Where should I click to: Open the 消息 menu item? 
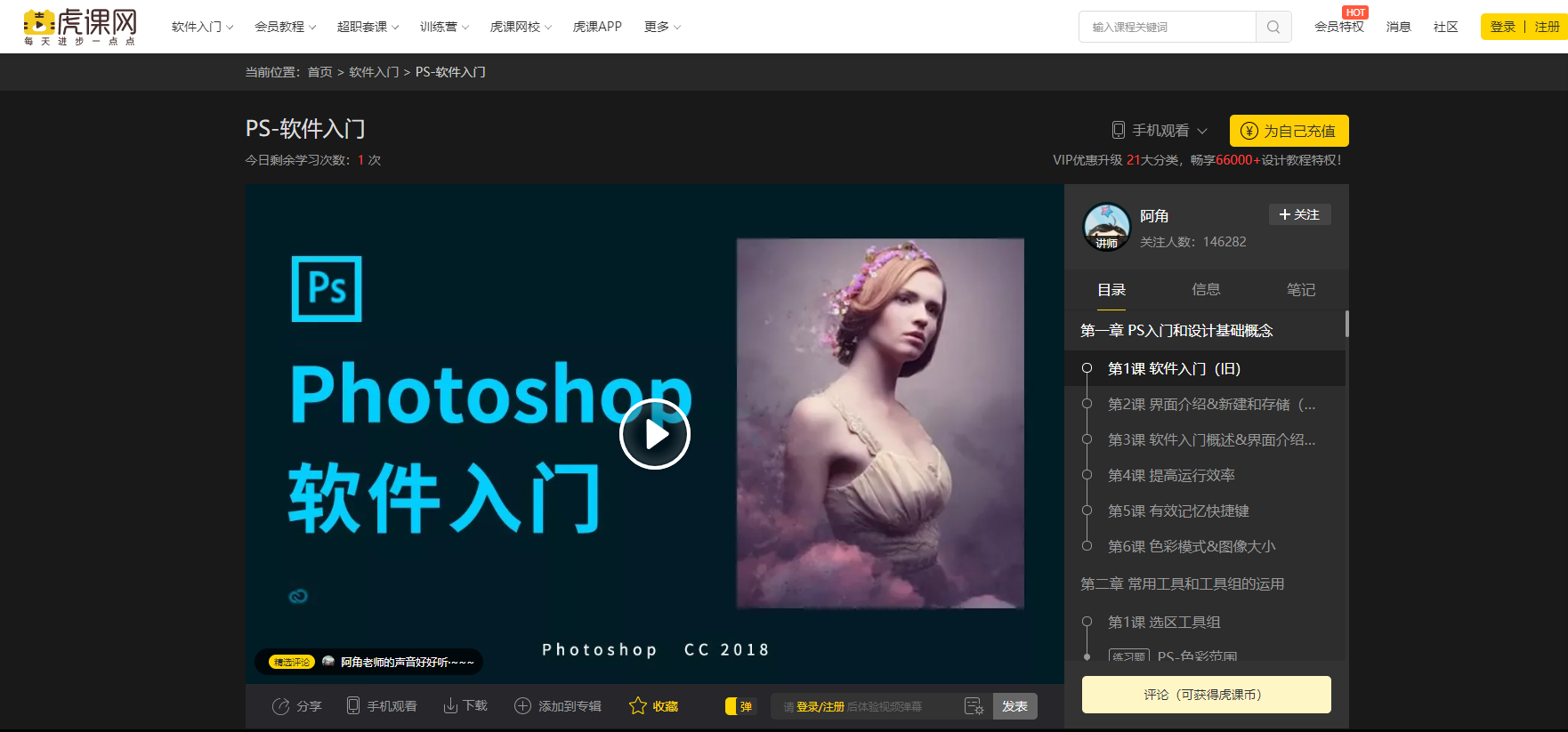point(1399,27)
